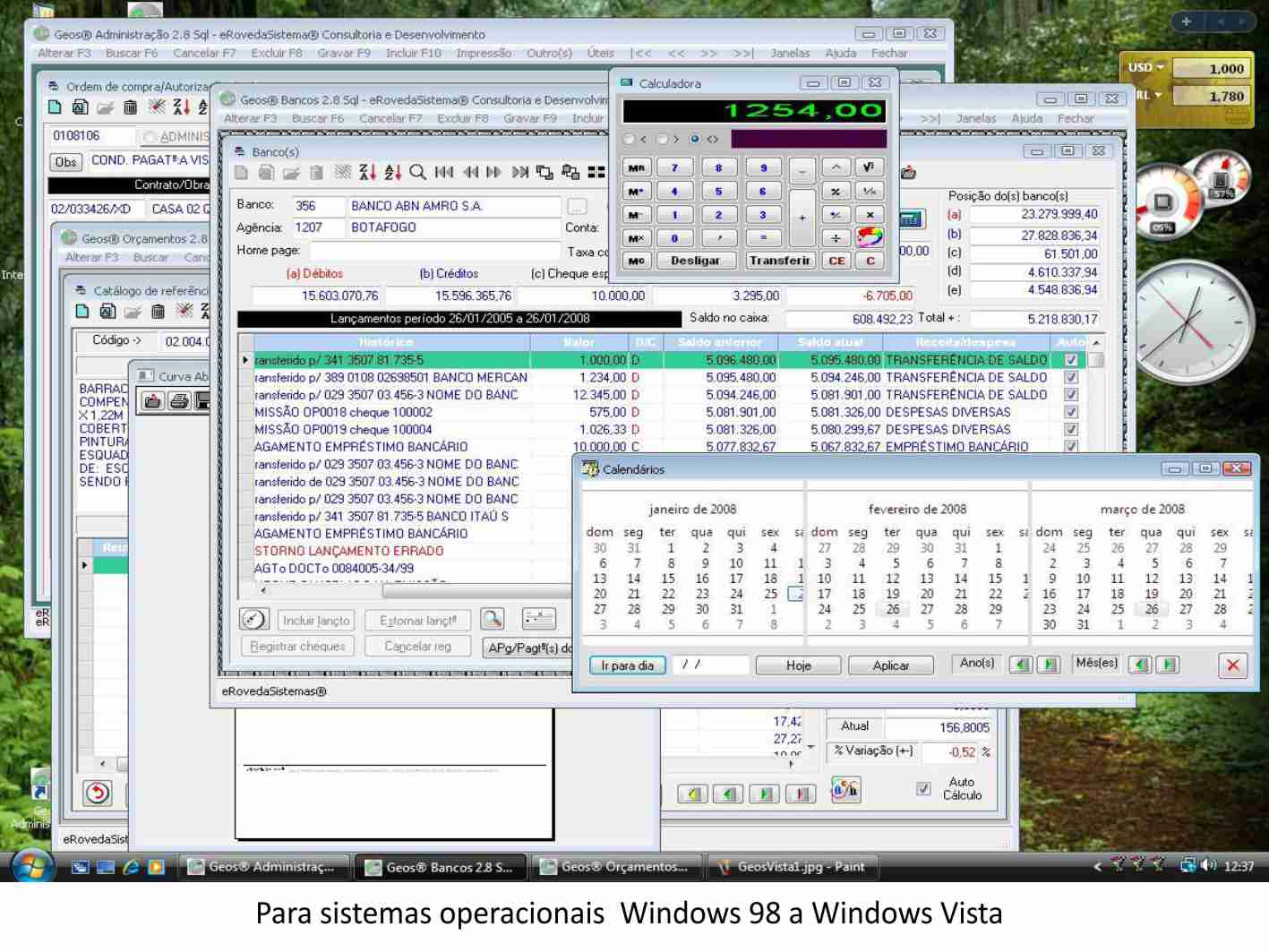The width and height of the screenshot is (1269, 952).
Task: Click the next month arrow next to Mês(es)
Action: point(1167,665)
